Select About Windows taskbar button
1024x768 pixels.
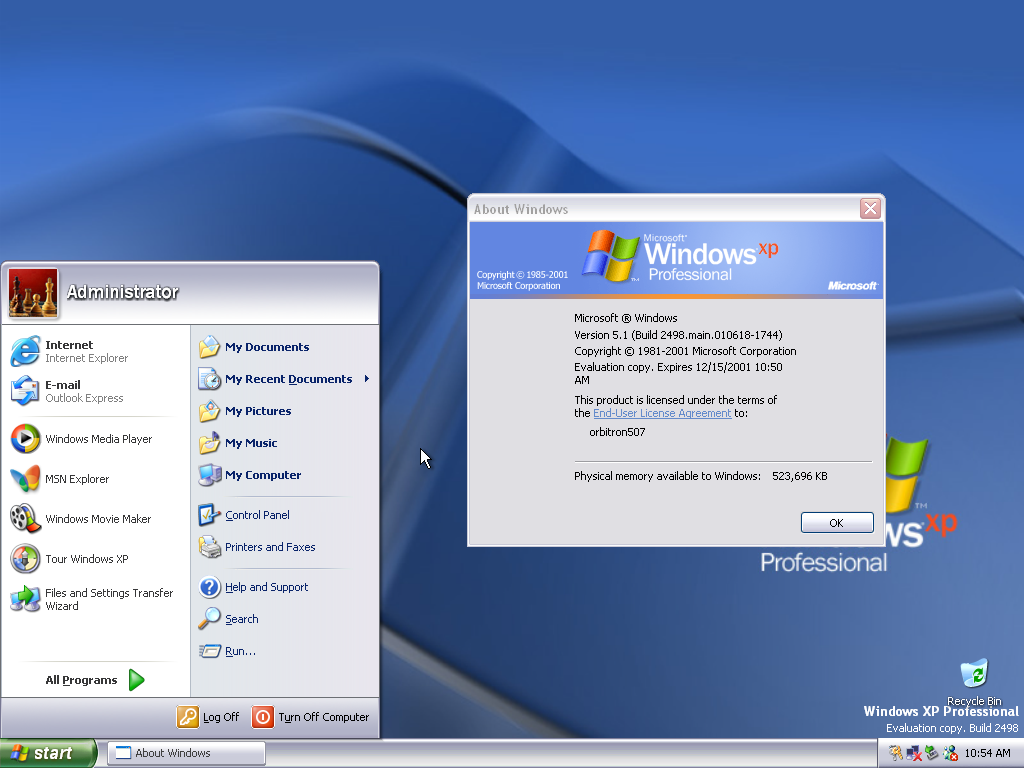click(x=186, y=753)
